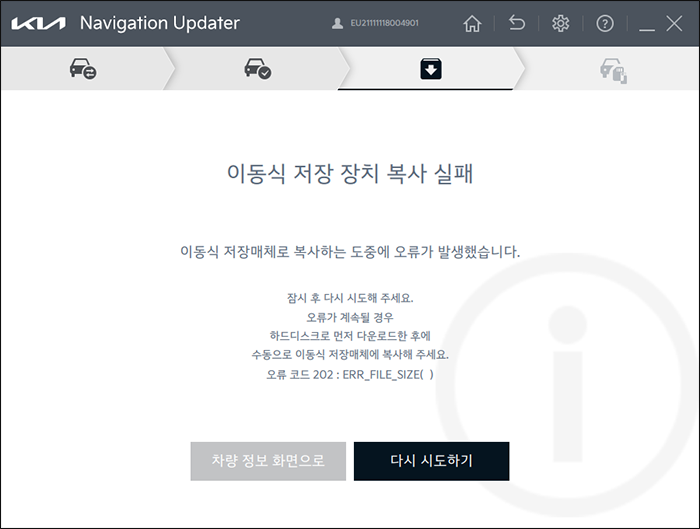Click the user account icon

338,24
